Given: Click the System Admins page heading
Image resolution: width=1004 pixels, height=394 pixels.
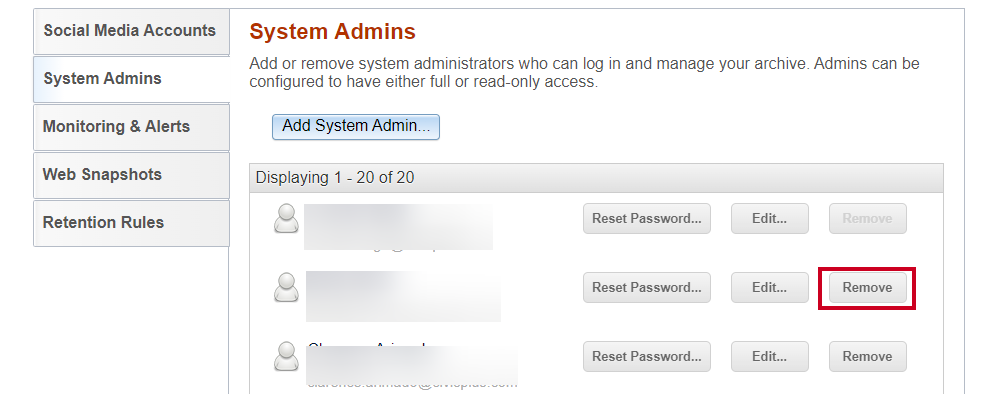Looking at the screenshot, I should tap(332, 31).
